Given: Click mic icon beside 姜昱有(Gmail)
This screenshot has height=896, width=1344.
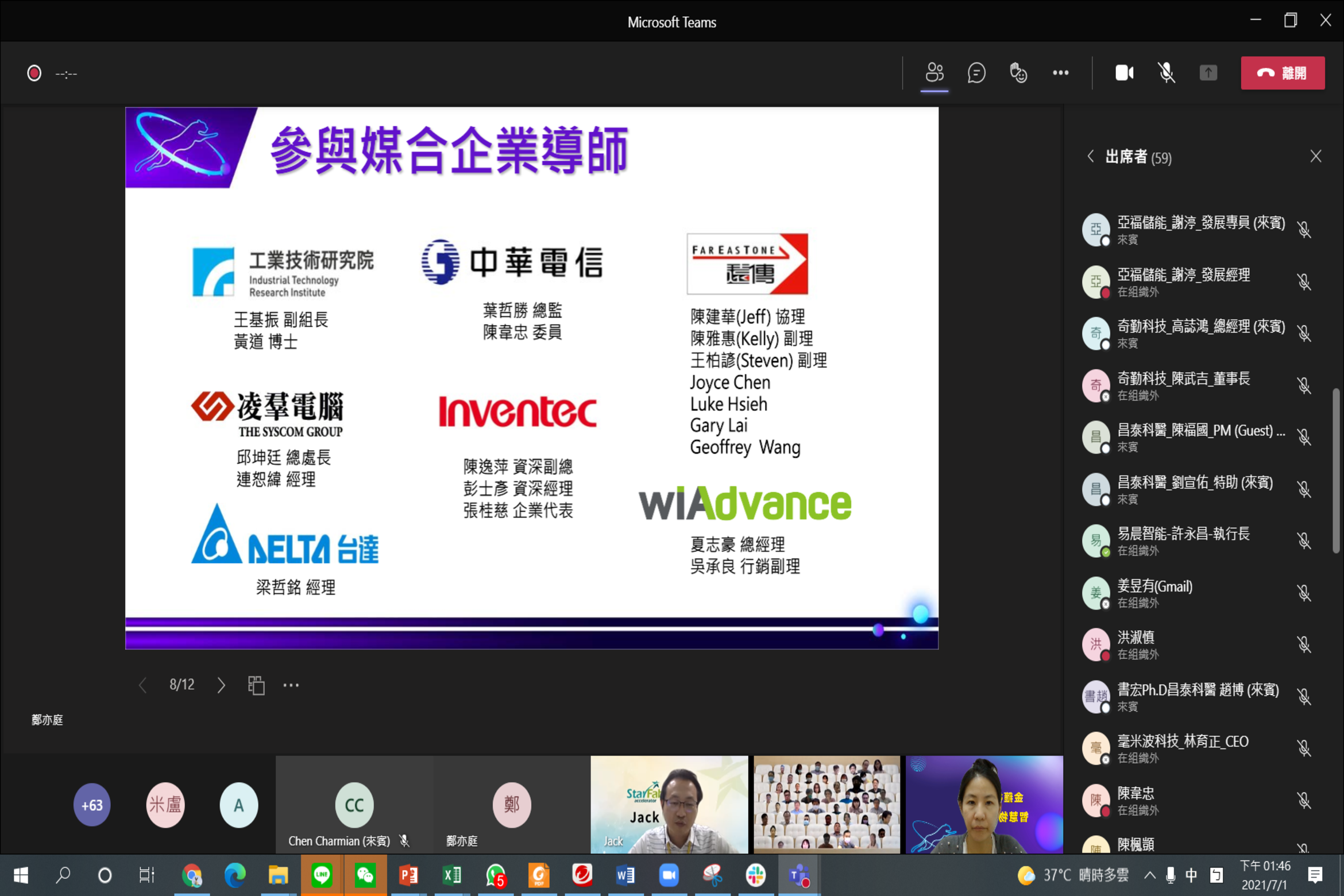Looking at the screenshot, I should (x=1304, y=593).
